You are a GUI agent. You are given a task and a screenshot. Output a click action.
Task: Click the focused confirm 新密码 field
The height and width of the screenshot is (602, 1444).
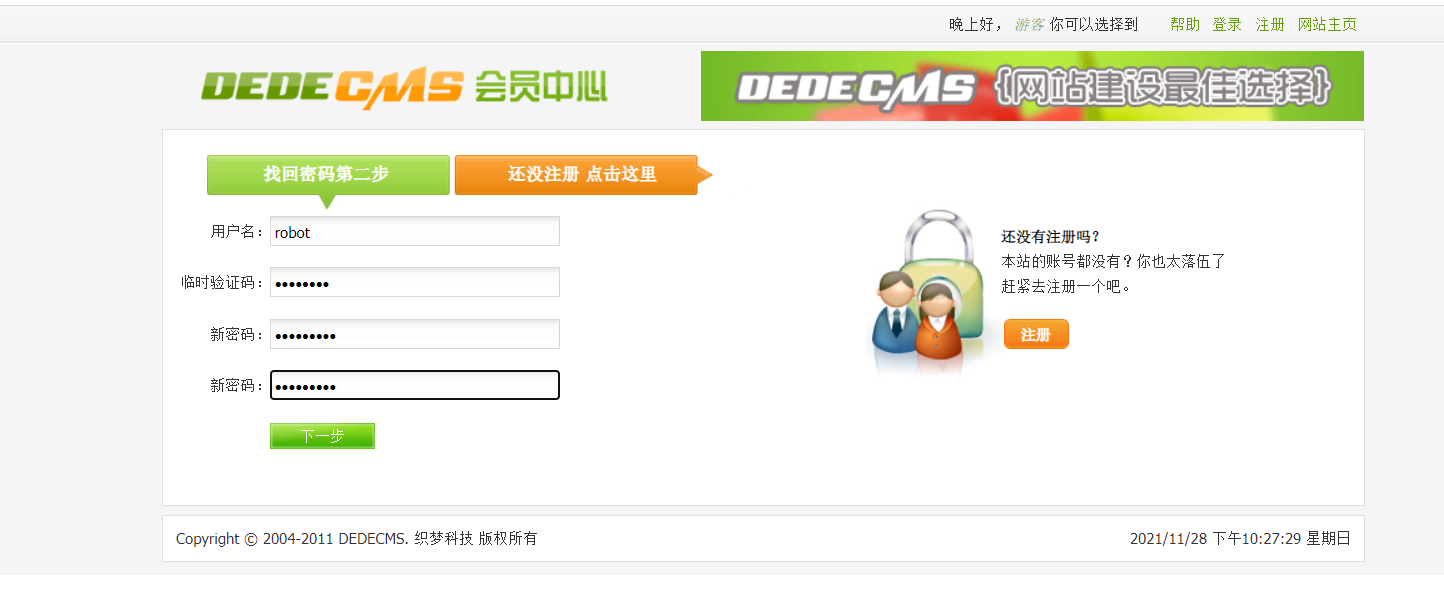pyautogui.click(x=415, y=385)
